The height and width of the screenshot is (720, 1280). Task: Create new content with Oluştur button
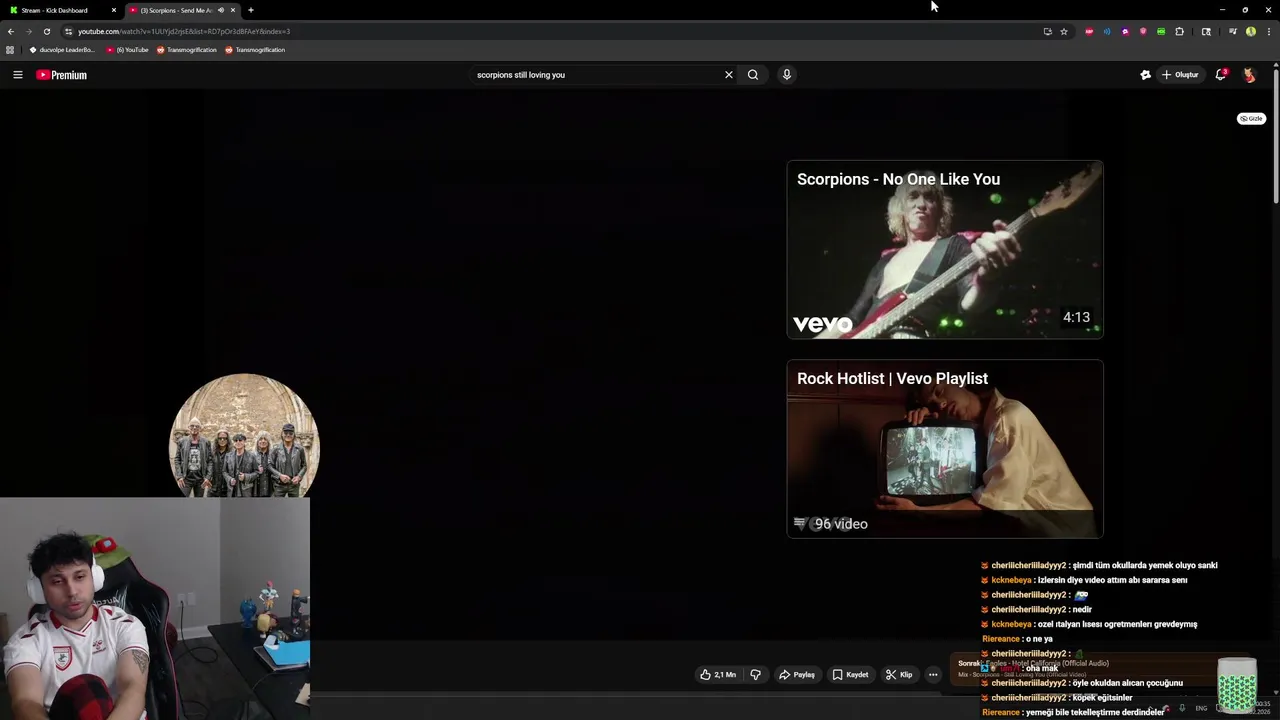pyautogui.click(x=1180, y=75)
